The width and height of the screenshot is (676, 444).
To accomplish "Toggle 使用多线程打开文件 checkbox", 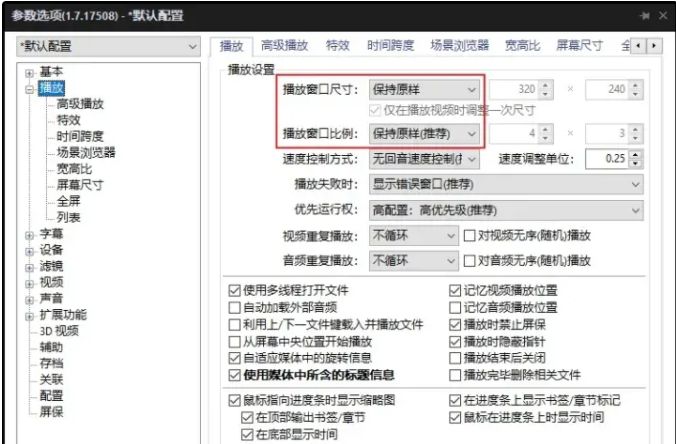I will [x=235, y=291].
